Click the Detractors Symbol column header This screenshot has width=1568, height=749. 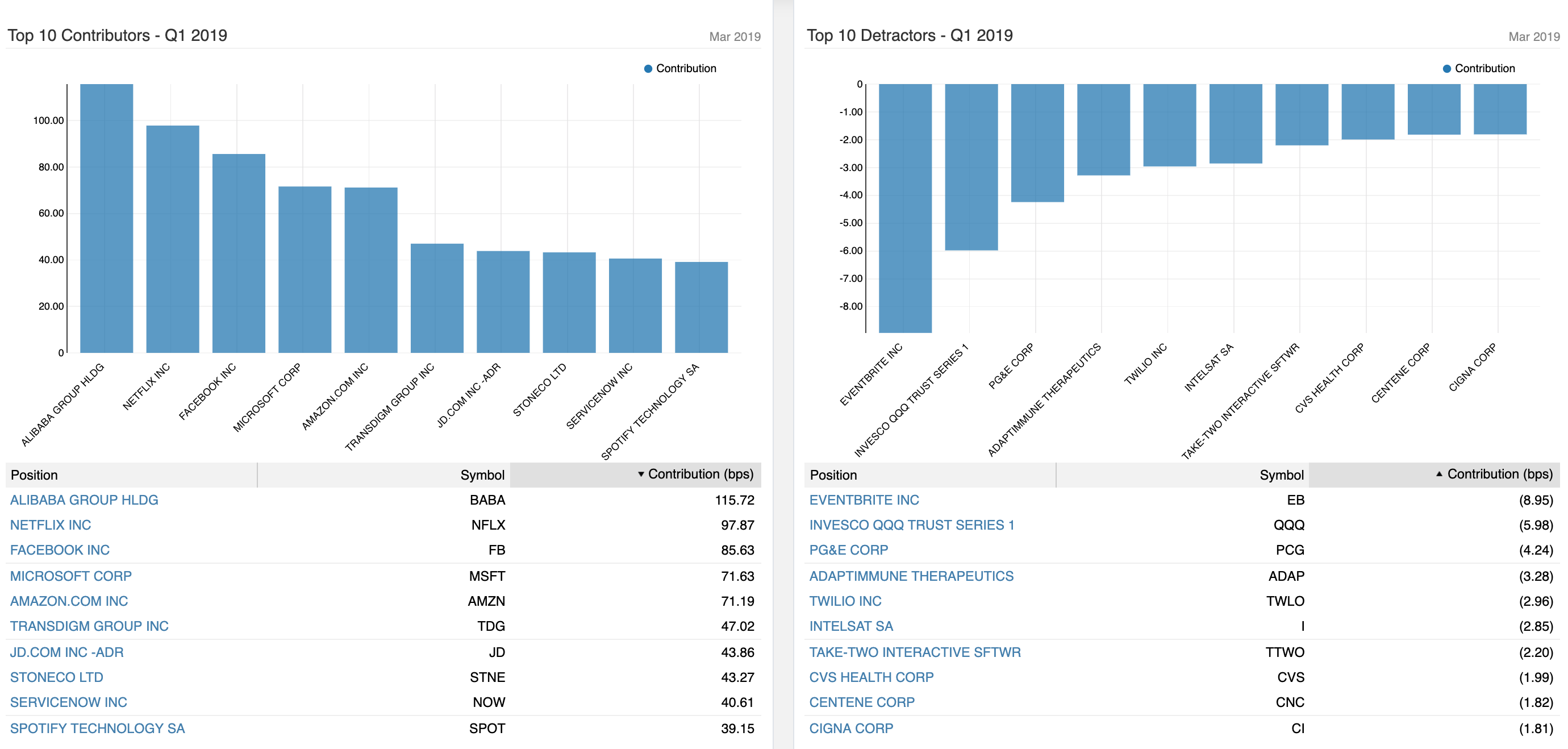(x=1183, y=475)
